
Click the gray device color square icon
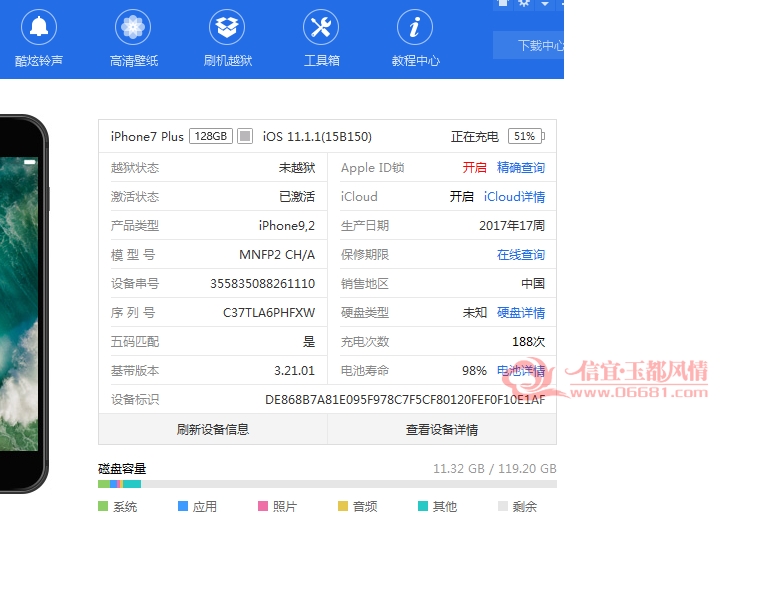point(245,136)
